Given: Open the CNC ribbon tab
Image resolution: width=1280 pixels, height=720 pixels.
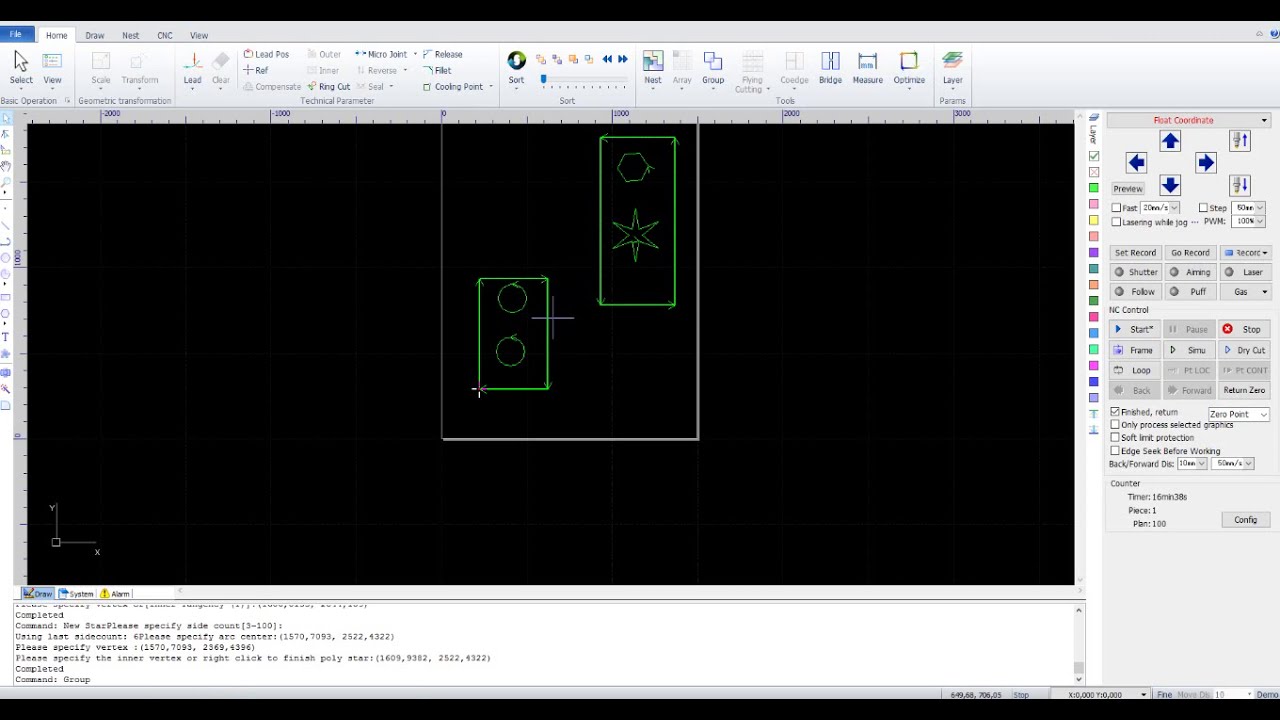Looking at the screenshot, I should 165,36.
